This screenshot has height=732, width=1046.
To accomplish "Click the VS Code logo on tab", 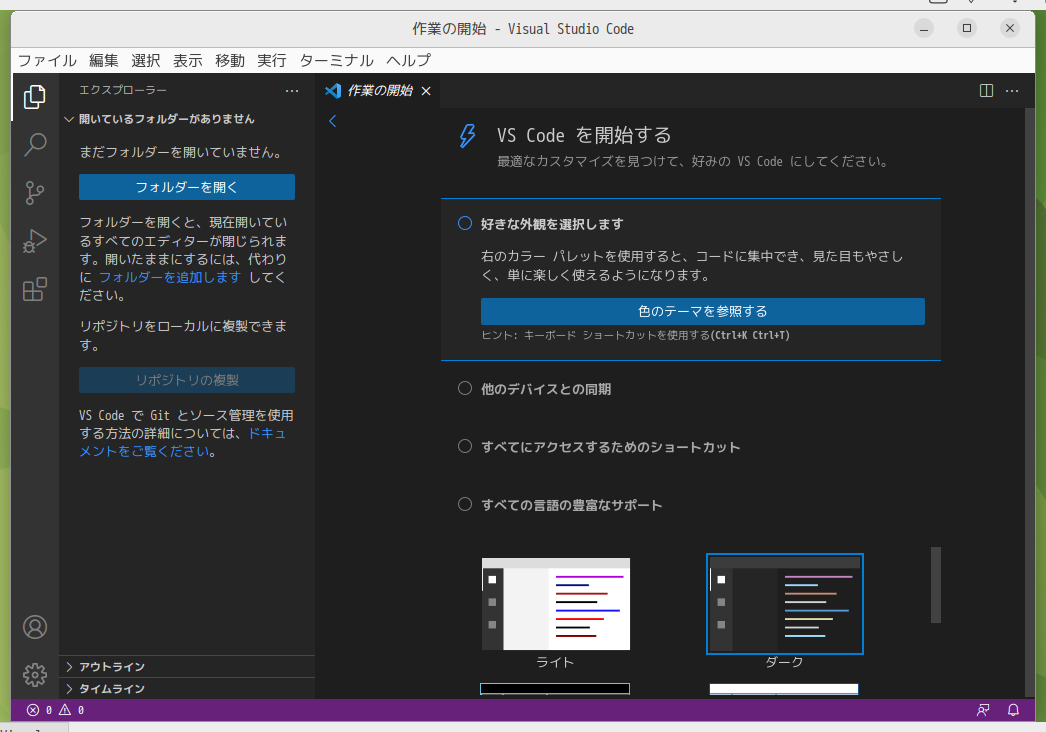I will click(333, 91).
